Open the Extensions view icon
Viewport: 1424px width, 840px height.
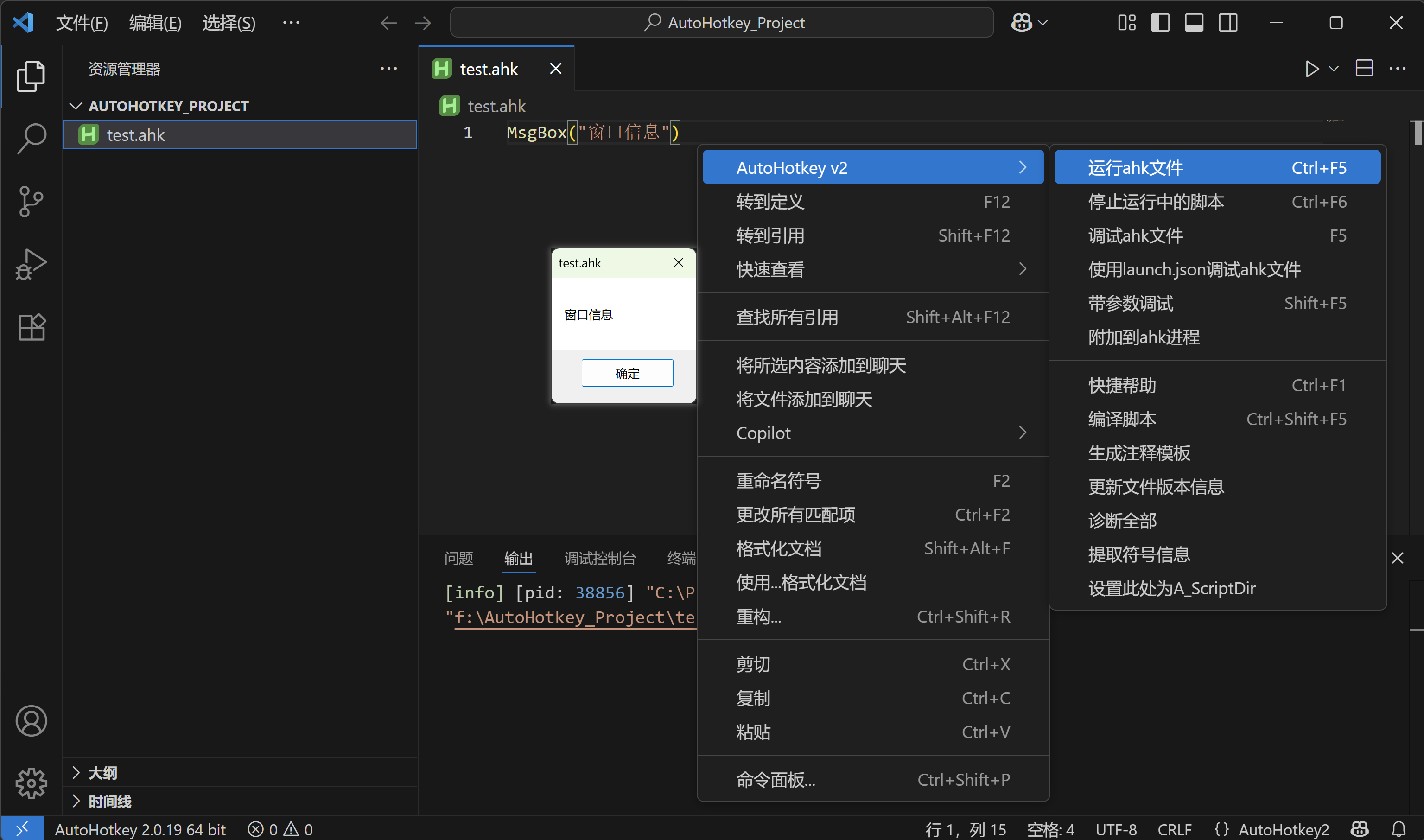(31, 327)
